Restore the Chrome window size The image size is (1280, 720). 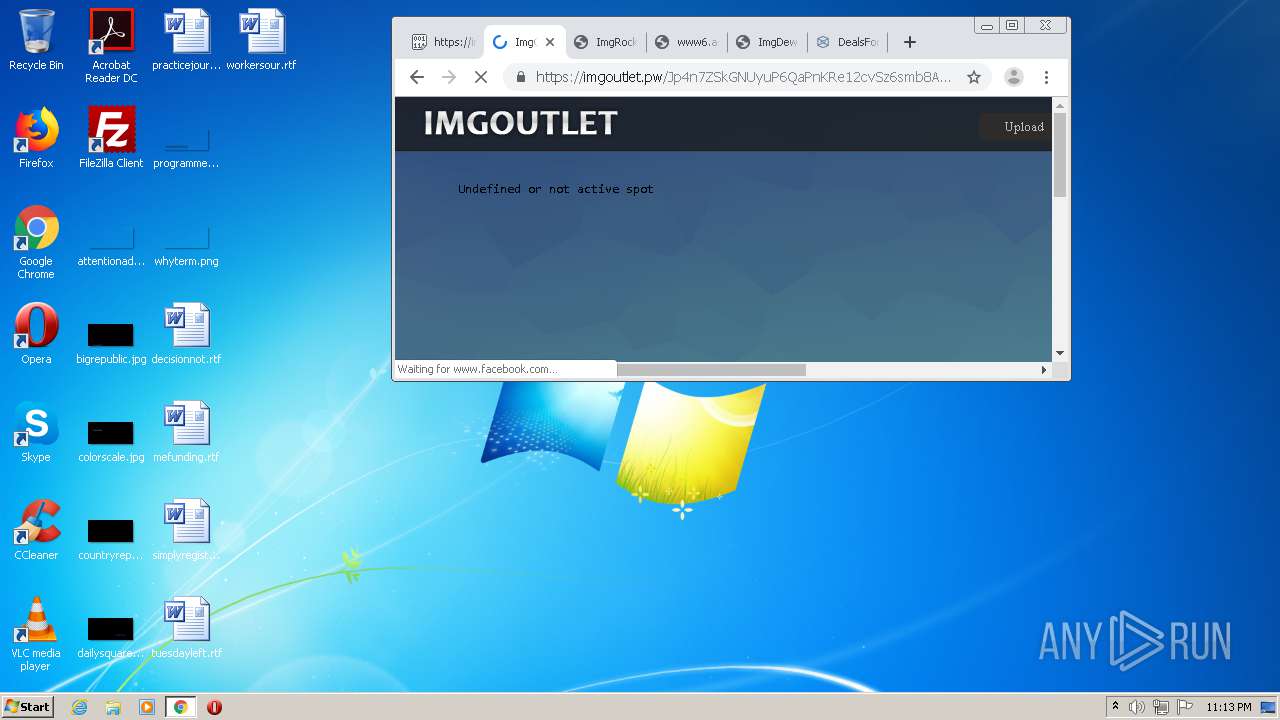pyautogui.click(x=1012, y=25)
